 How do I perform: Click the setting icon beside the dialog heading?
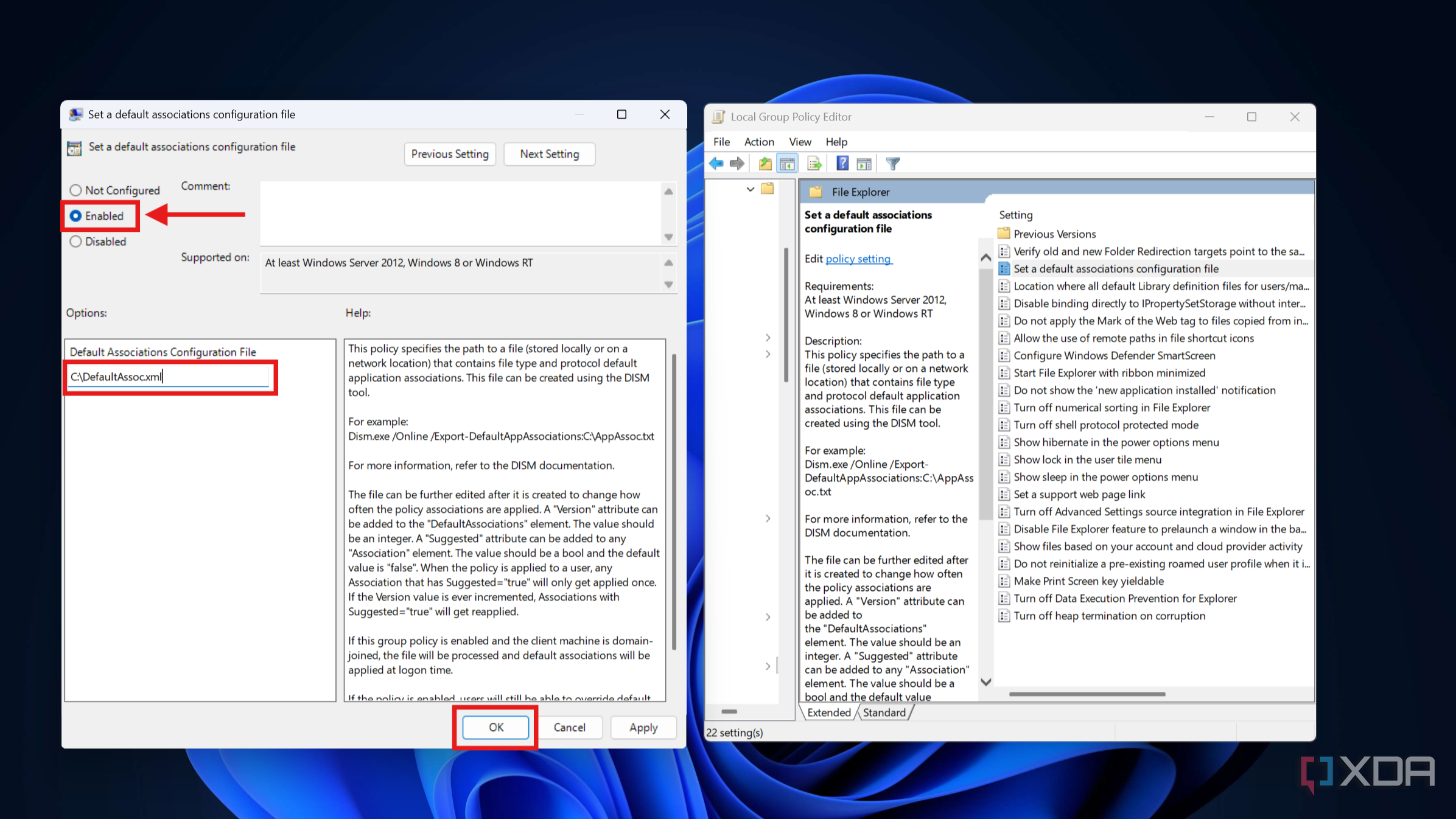pos(74,148)
